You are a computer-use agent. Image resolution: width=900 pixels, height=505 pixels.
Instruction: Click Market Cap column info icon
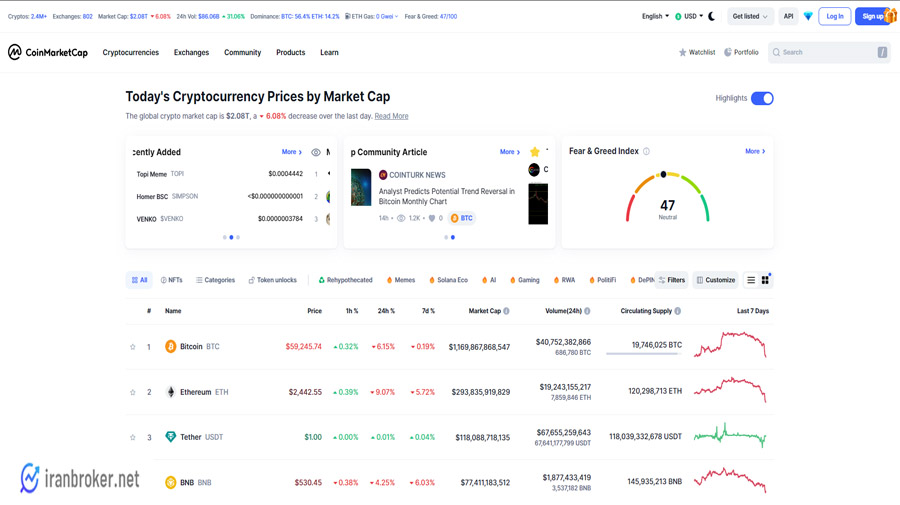click(x=506, y=311)
